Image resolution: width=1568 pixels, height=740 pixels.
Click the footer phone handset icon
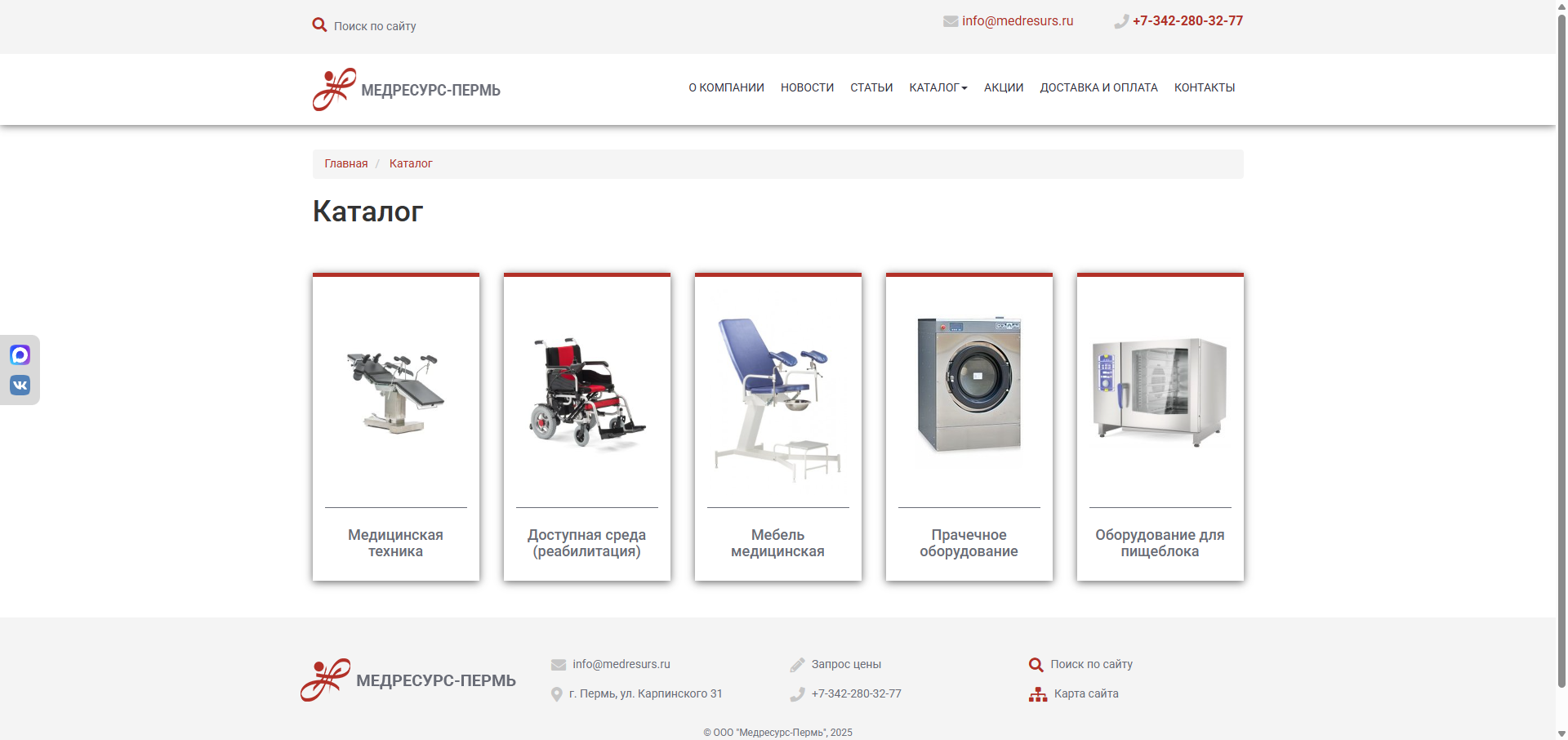pos(798,694)
